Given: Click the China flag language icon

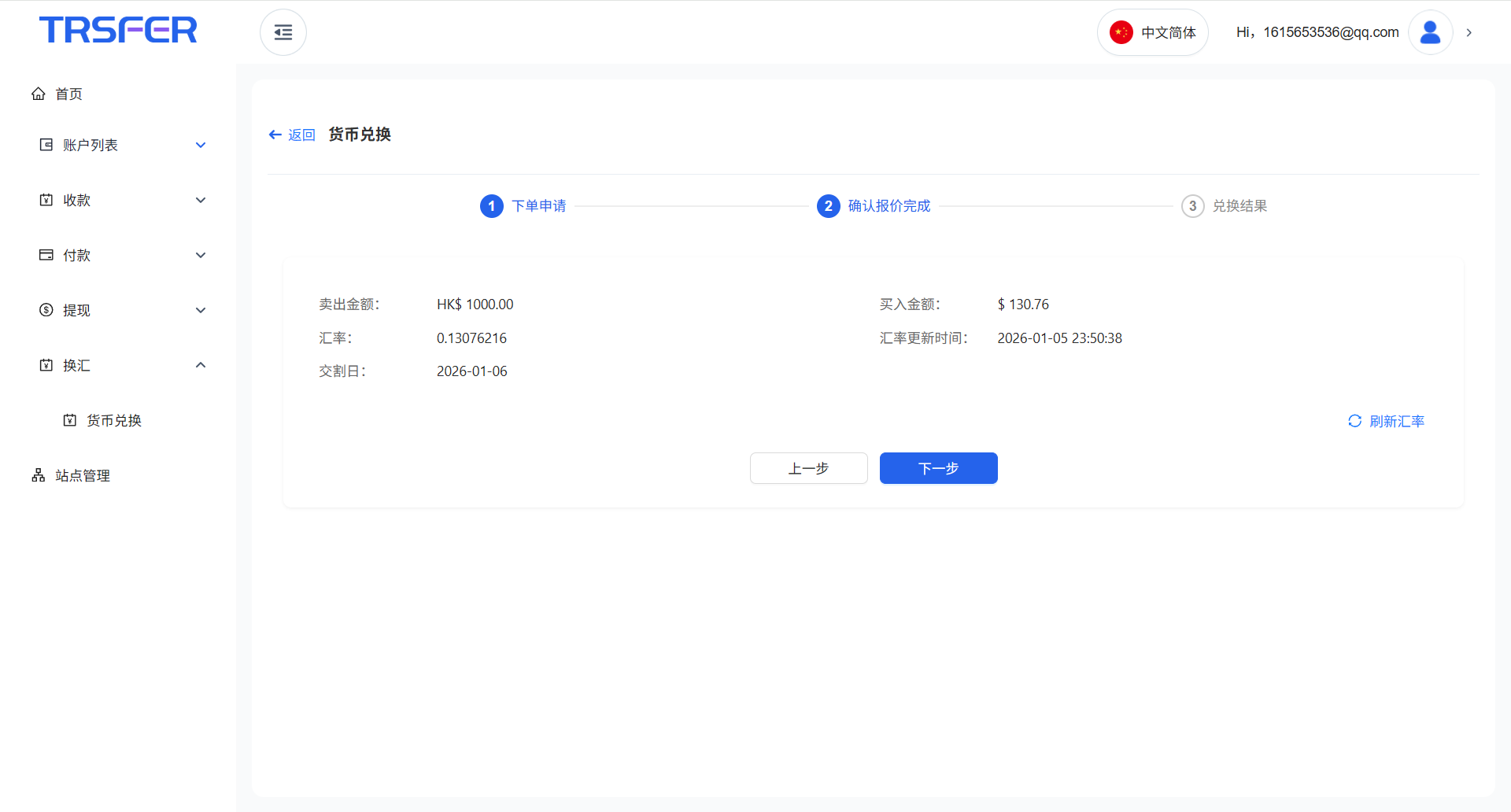Looking at the screenshot, I should point(1121,32).
